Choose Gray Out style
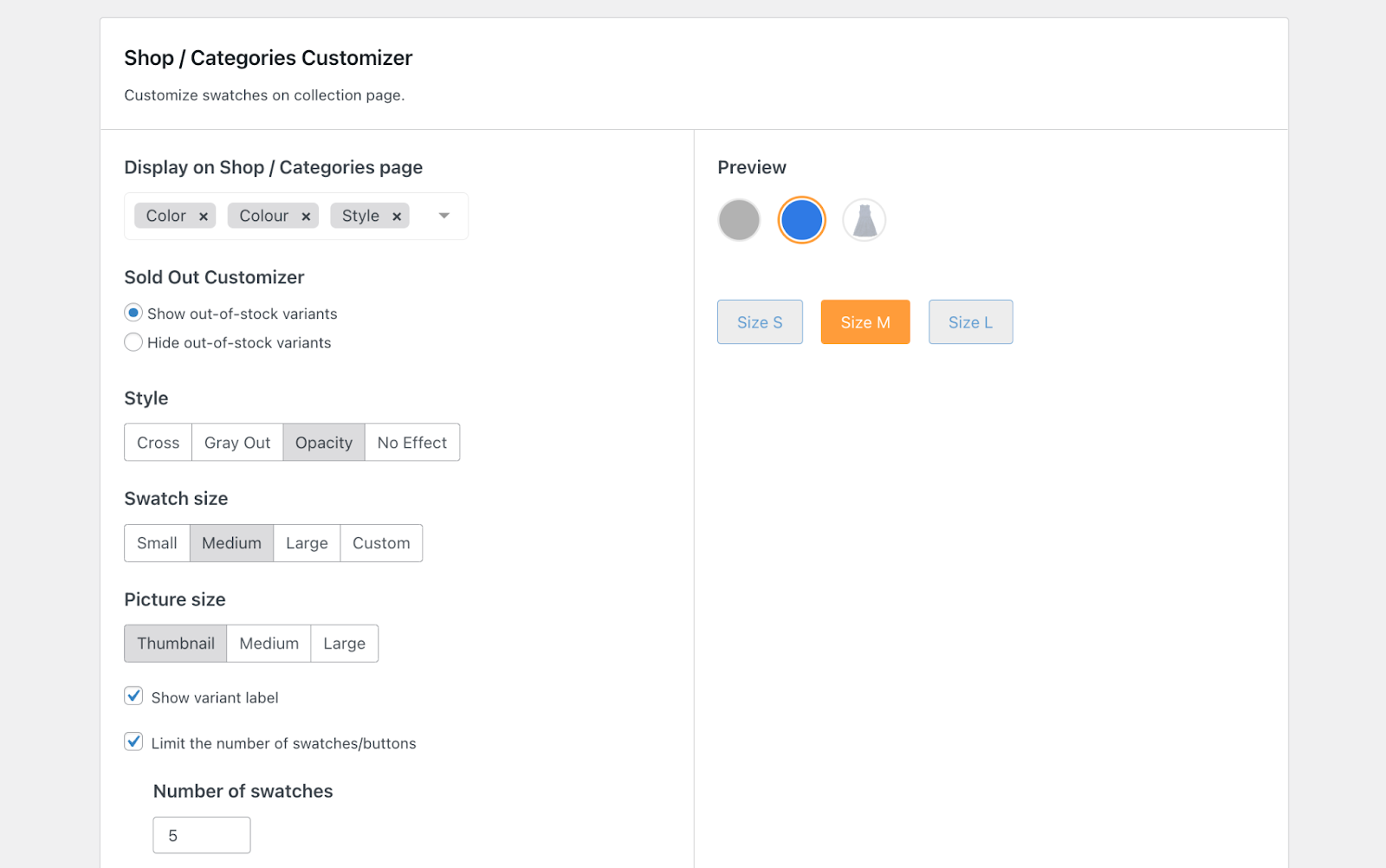Screen dimensions: 1386x868 click(x=237, y=443)
